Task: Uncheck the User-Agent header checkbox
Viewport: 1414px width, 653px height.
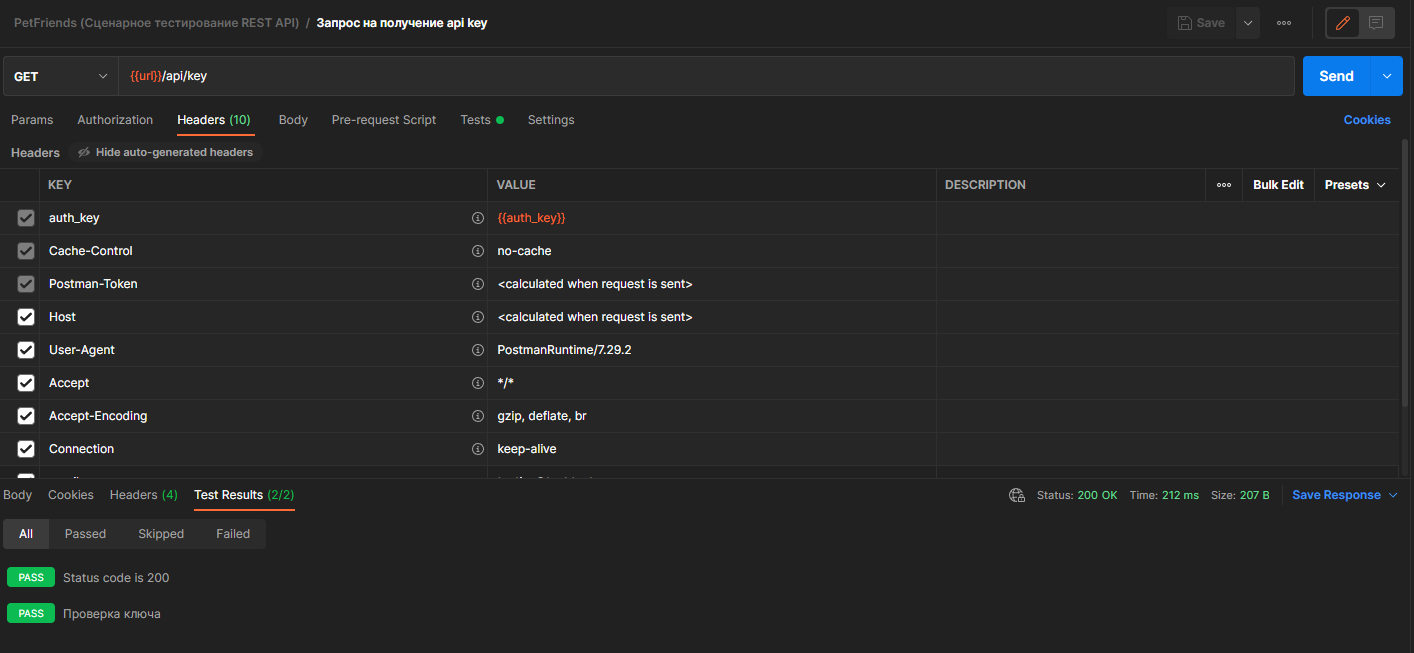Action: tap(26, 350)
